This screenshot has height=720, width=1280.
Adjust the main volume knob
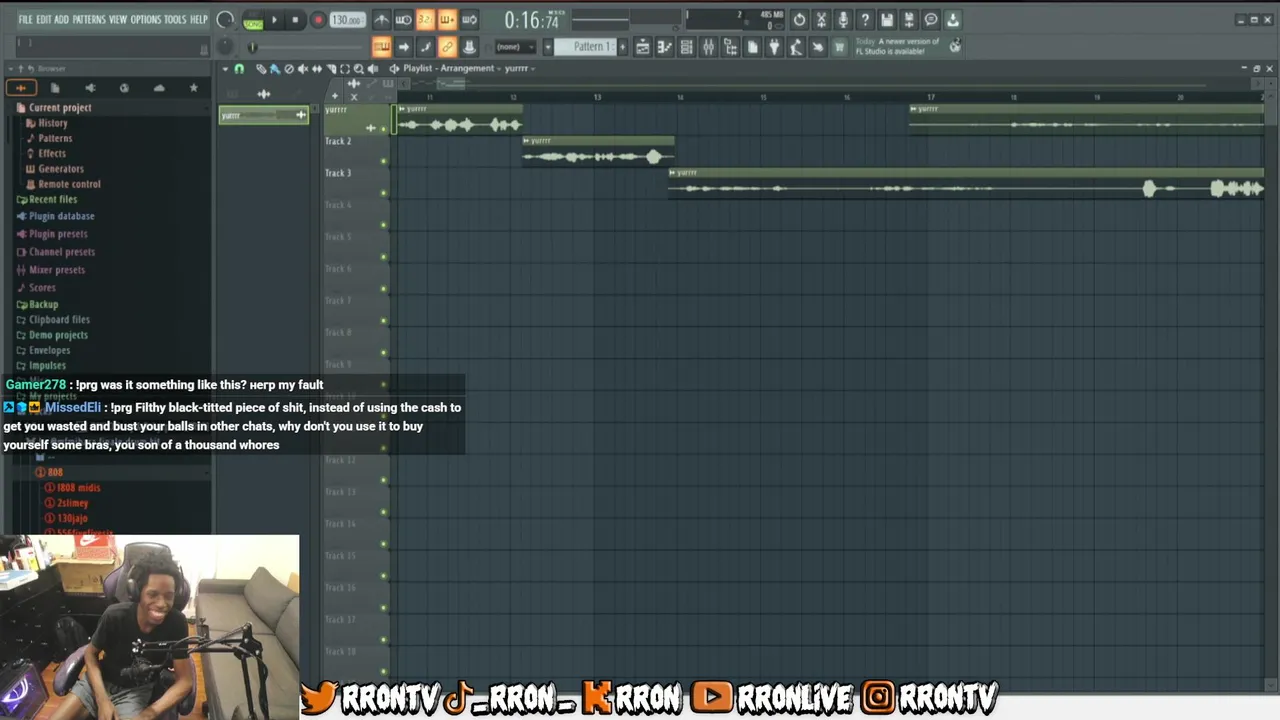point(225,20)
